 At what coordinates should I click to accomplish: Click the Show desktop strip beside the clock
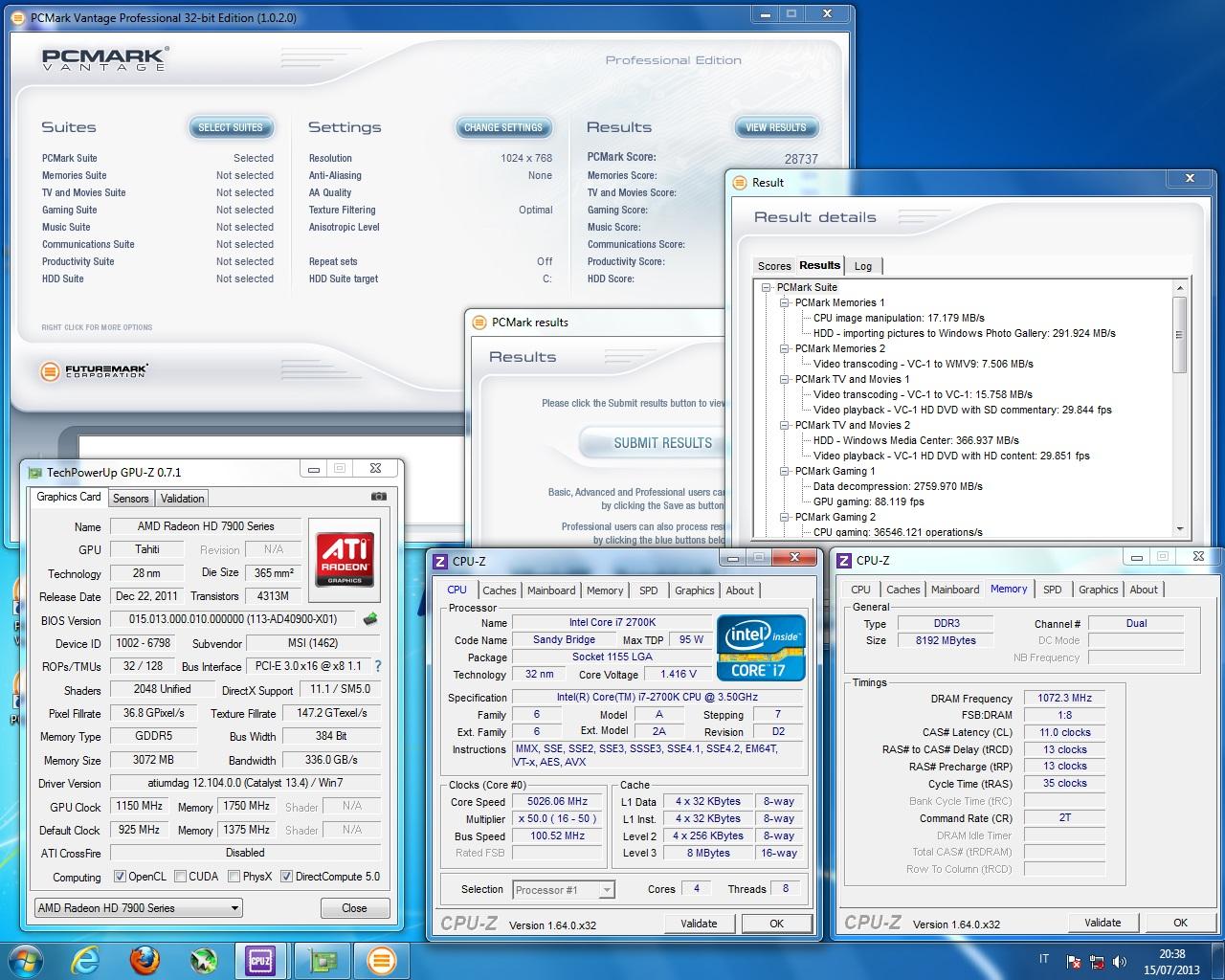tap(1217, 960)
